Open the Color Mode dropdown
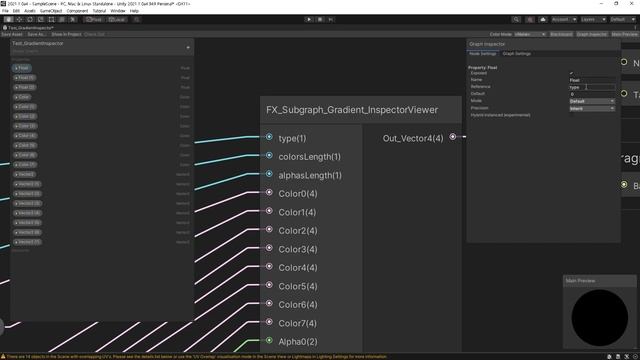 coord(530,34)
